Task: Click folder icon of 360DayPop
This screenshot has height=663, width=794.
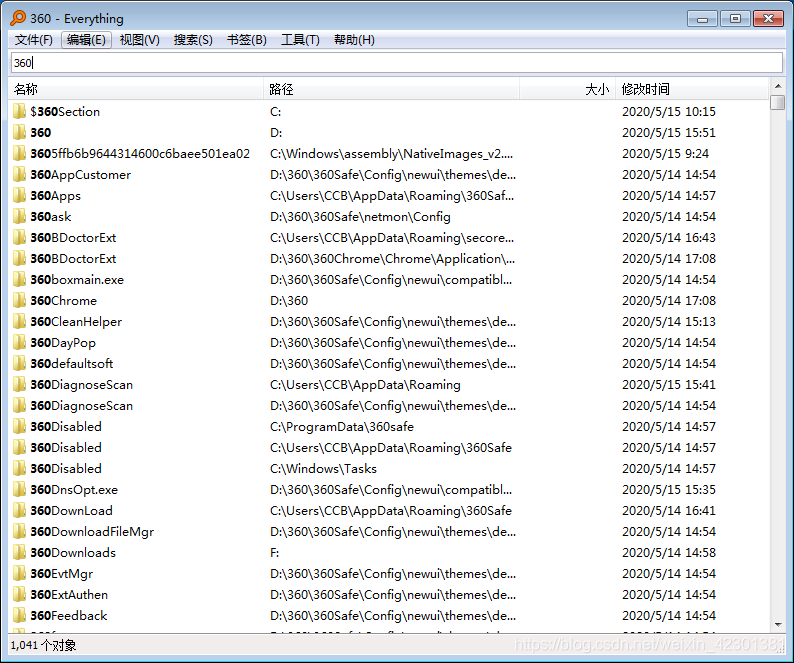Action: coord(19,343)
